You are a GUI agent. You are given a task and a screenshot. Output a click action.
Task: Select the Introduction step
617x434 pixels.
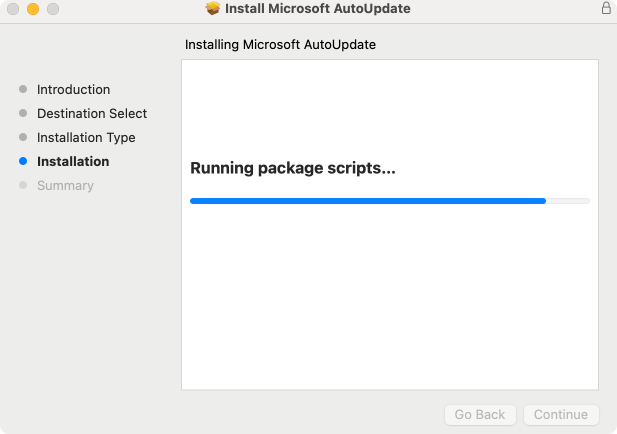coord(74,89)
